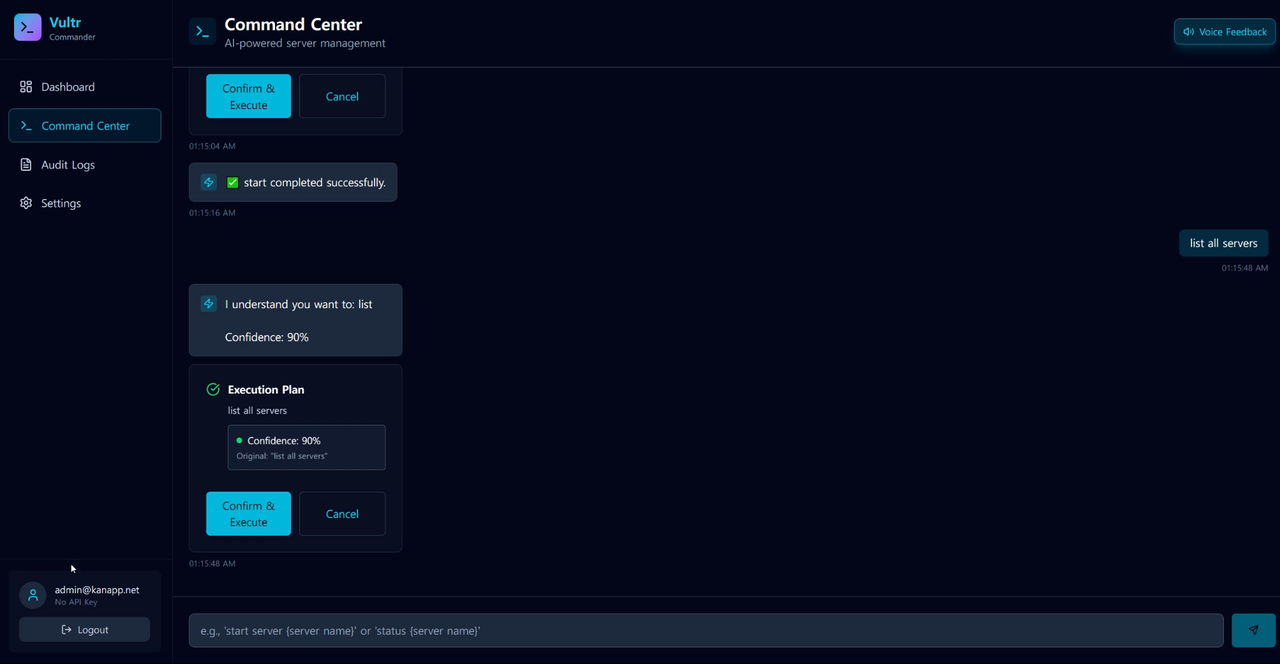This screenshot has width=1280, height=664.
Task: Log out of the admin account
Action: click(x=85, y=630)
